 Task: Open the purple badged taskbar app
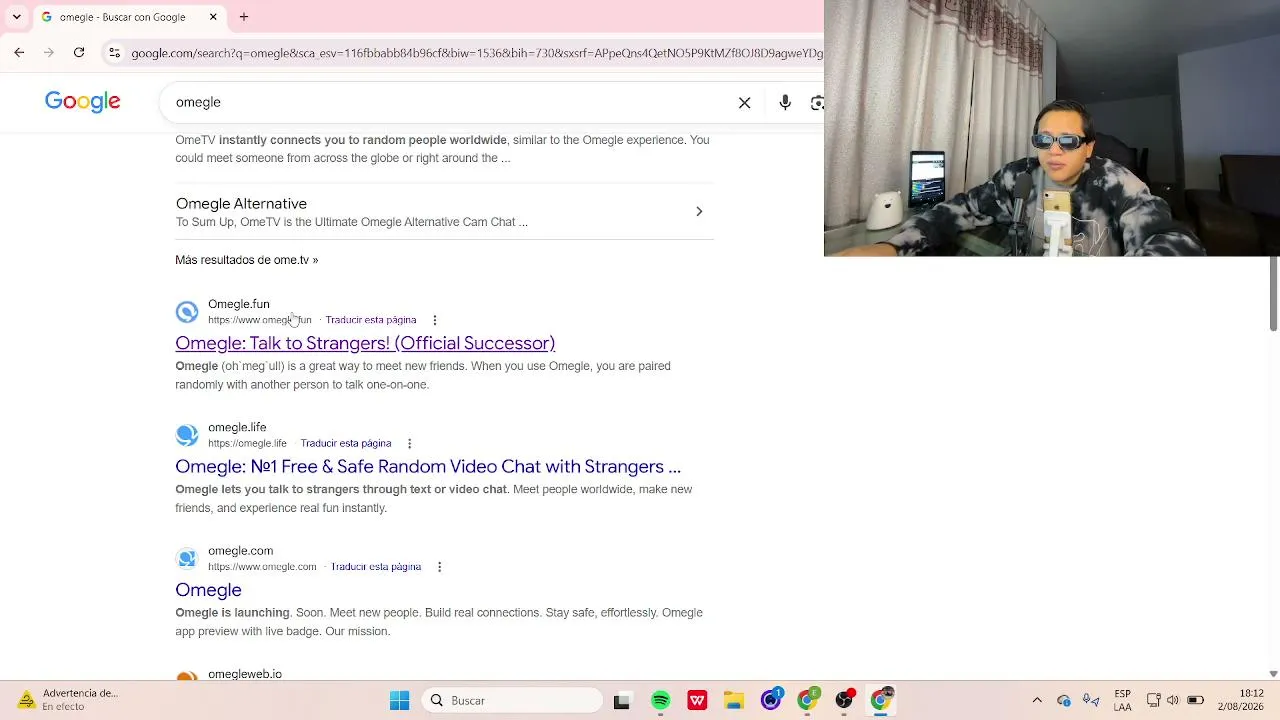(x=770, y=700)
